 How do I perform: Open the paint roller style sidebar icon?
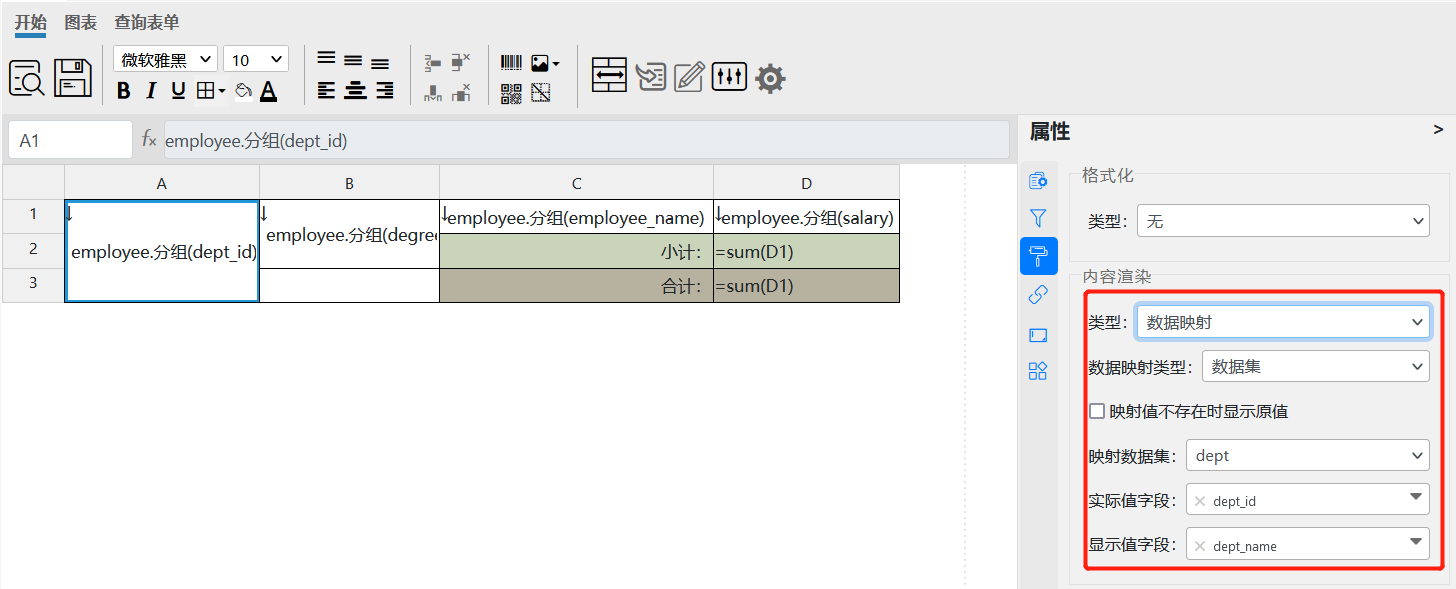[1038, 256]
